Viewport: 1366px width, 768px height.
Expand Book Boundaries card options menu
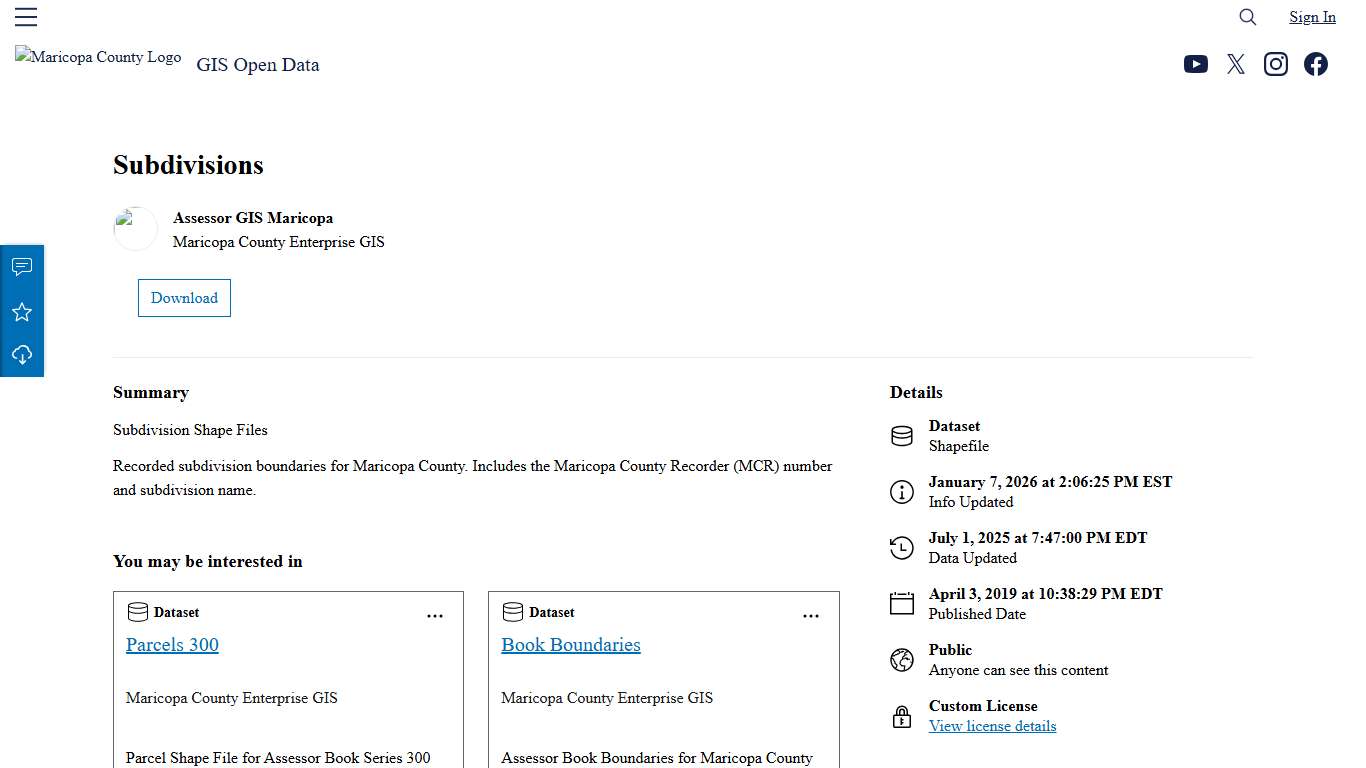coord(811,616)
